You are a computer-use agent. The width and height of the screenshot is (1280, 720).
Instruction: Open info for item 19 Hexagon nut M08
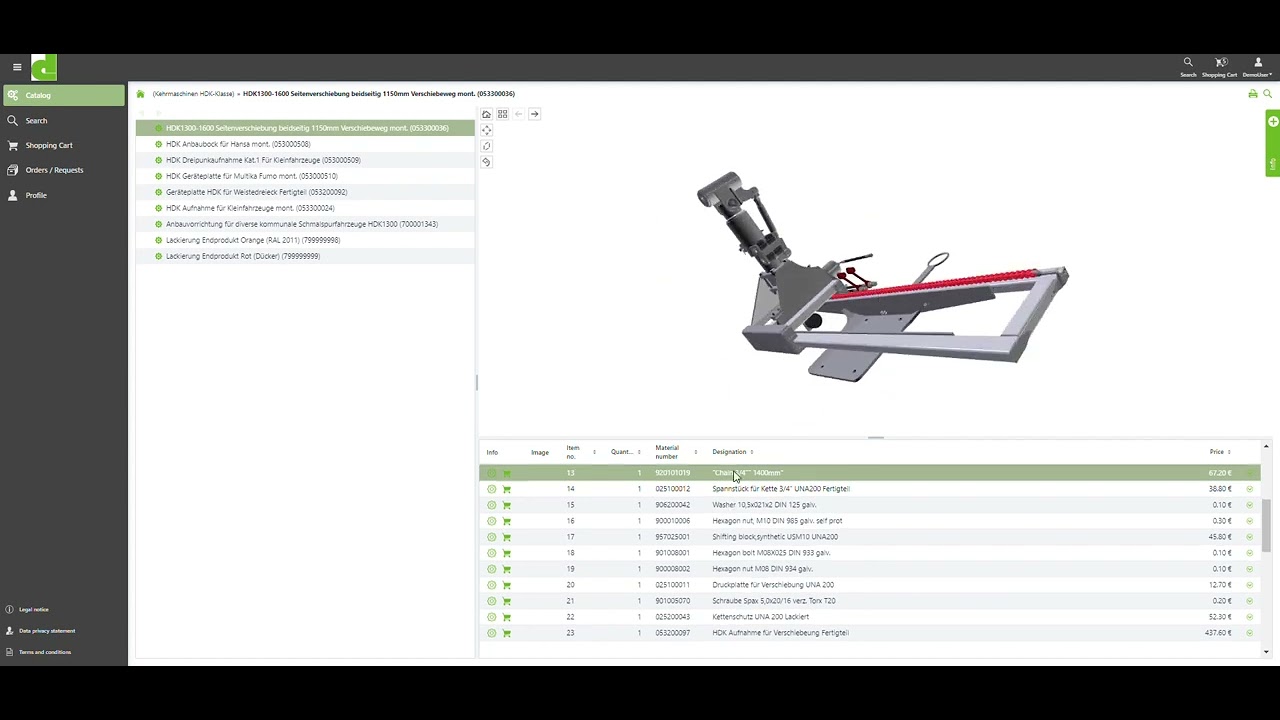(x=491, y=569)
